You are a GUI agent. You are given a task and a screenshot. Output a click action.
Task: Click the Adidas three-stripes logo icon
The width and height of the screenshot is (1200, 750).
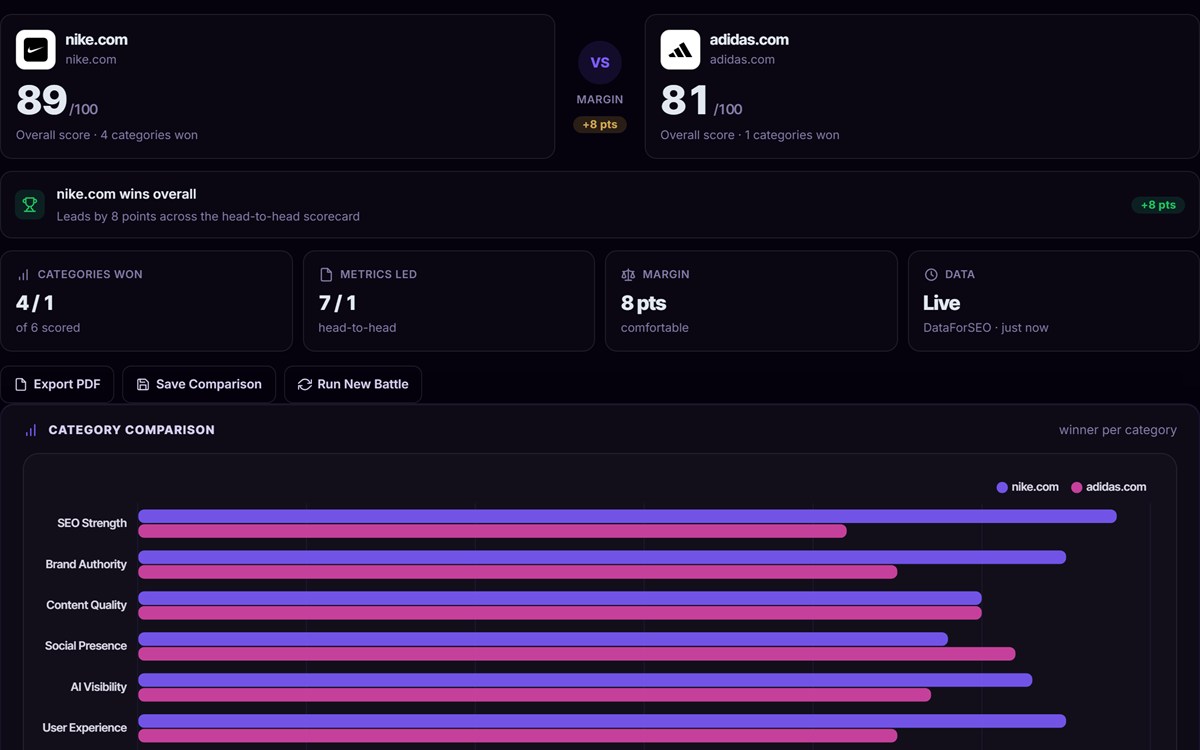click(x=680, y=50)
